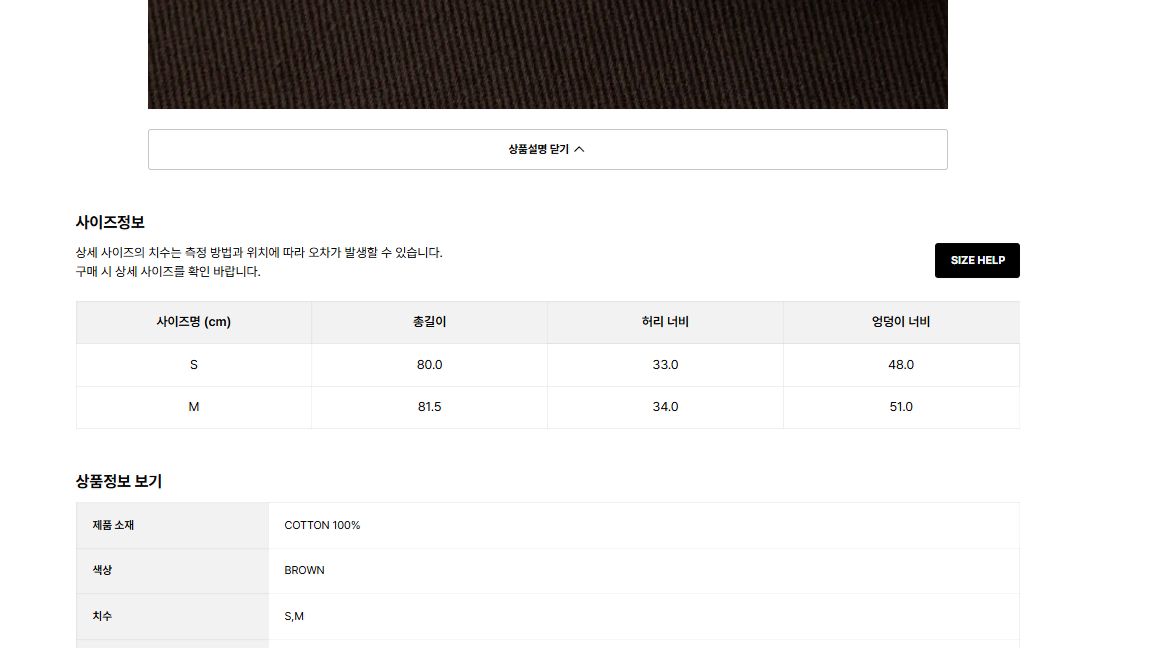The height and width of the screenshot is (648, 1160).
Task: Click the upward chevron beside 상품설명 닫기
Action: tap(580, 149)
